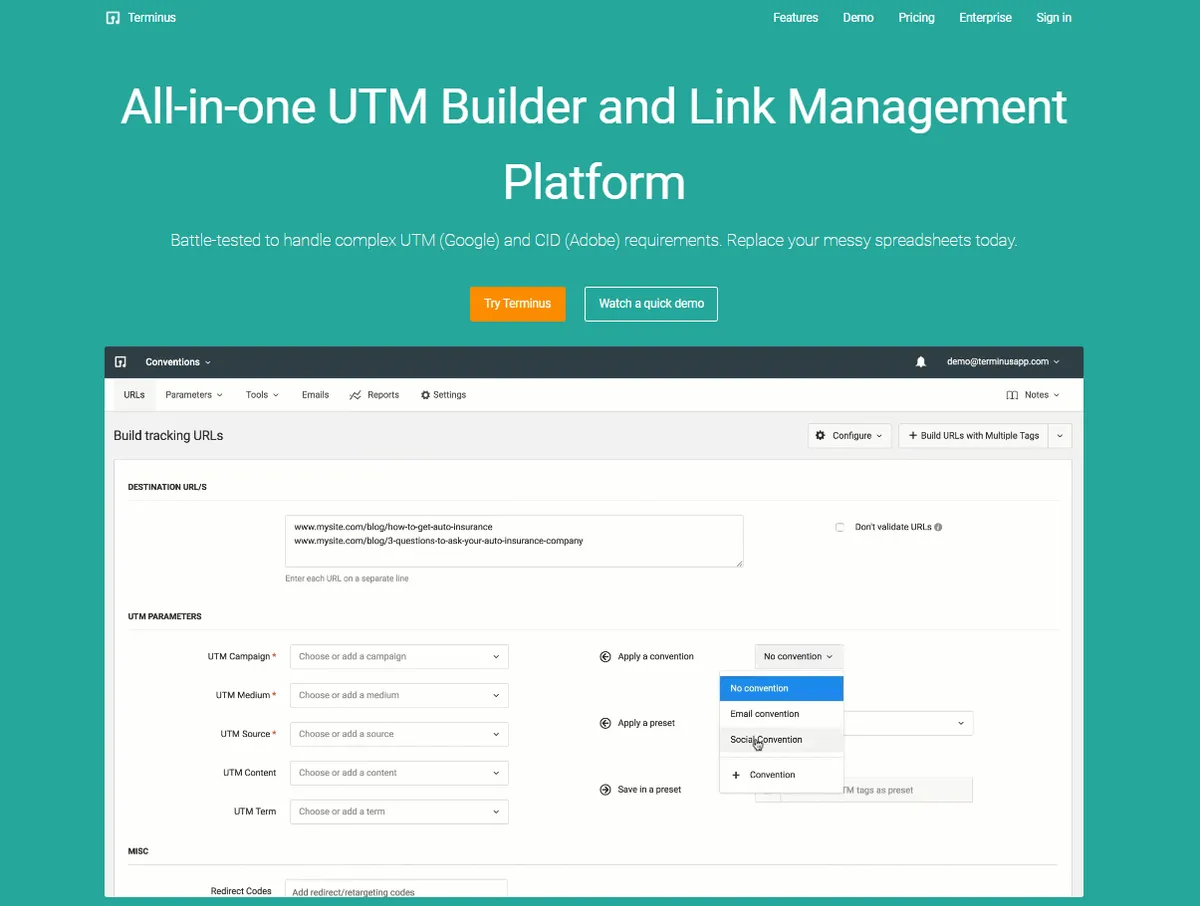Select Social Convention from the open dropdown
The height and width of the screenshot is (906, 1200).
click(766, 739)
